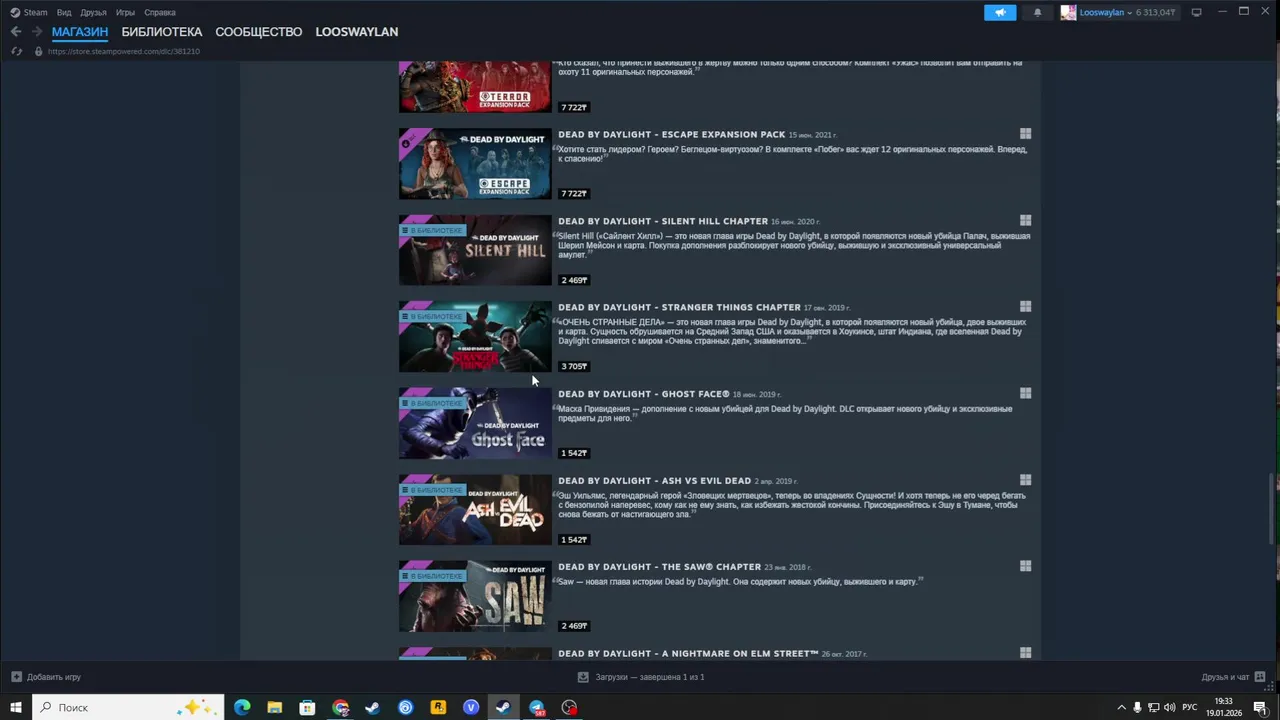Click the Terror Expansion Pack thumbnail

click(x=475, y=86)
